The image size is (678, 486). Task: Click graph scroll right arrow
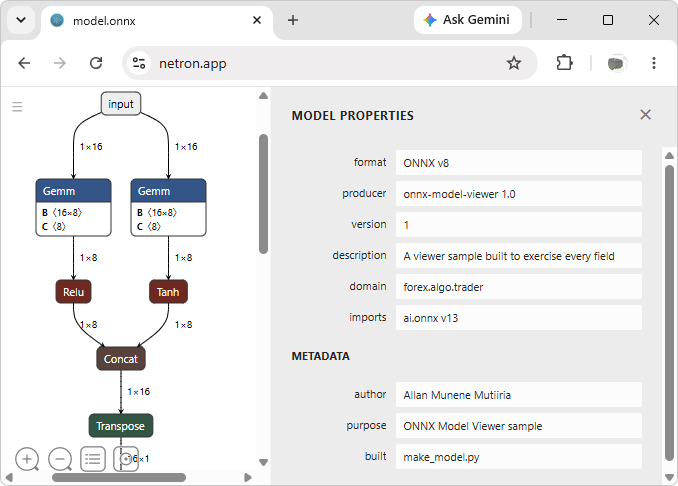247,477
